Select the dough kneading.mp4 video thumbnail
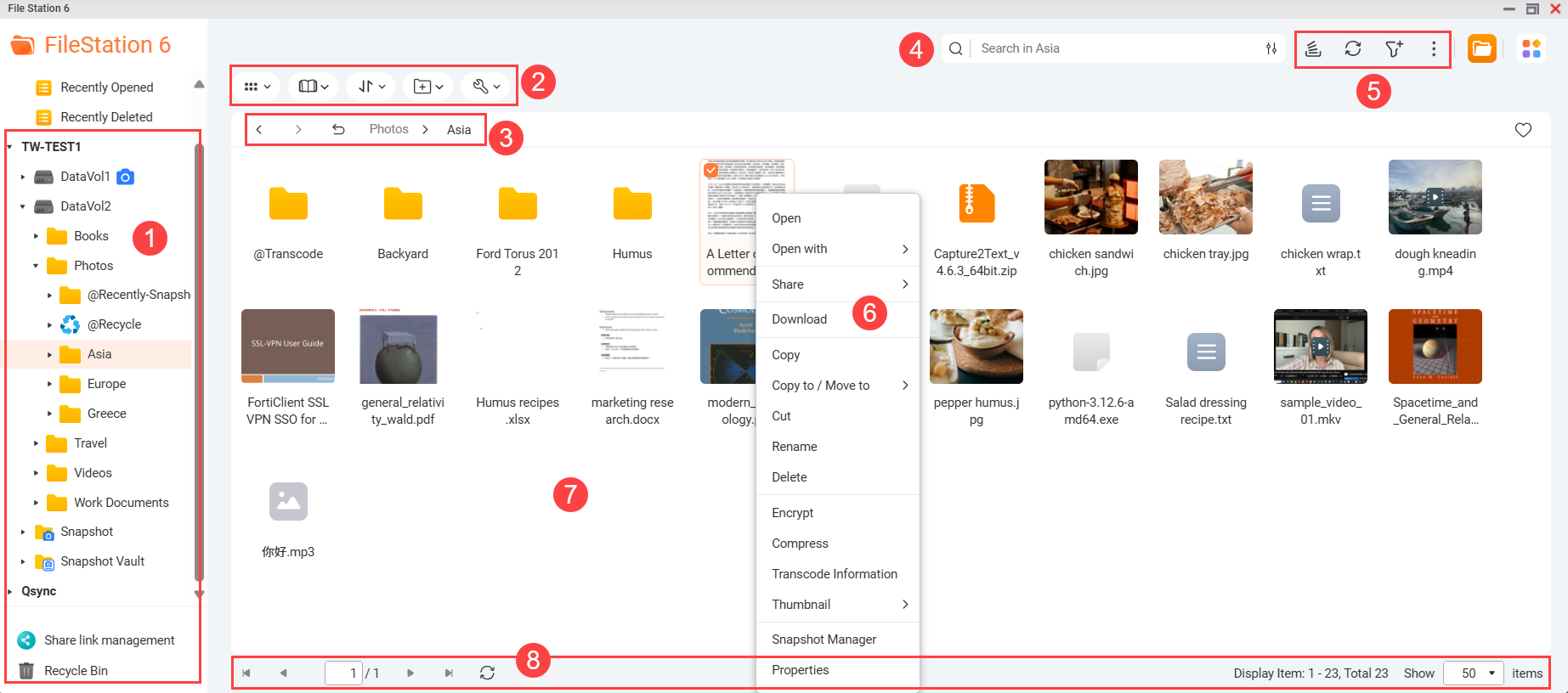Image resolution: width=1568 pixels, height=693 pixels. coord(1435,197)
